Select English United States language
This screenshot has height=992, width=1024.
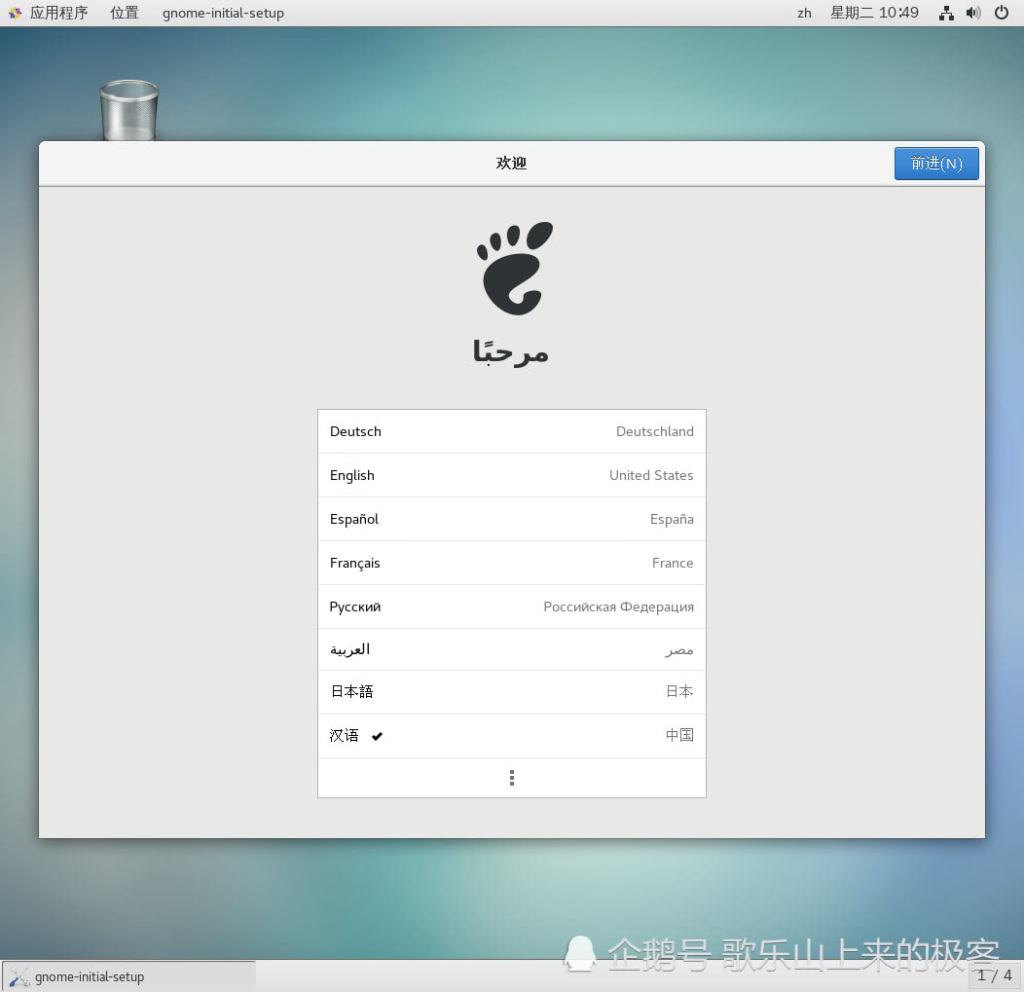511,475
